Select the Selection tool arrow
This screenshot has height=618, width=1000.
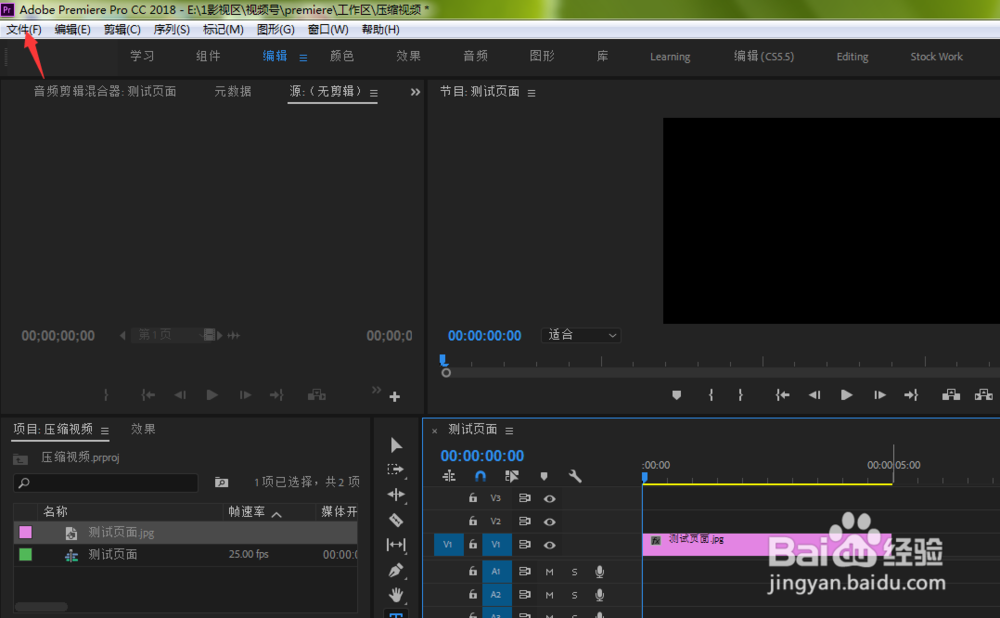click(x=396, y=445)
